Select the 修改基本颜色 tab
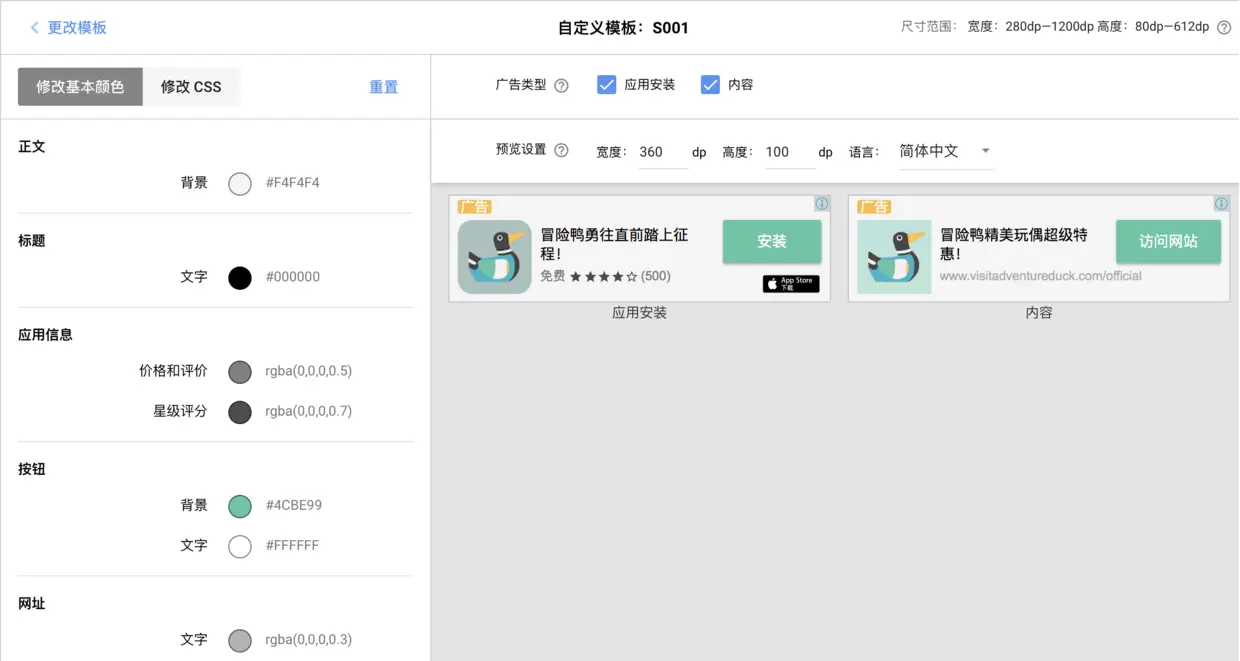The height and width of the screenshot is (661, 1240). [x=80, y=86]
